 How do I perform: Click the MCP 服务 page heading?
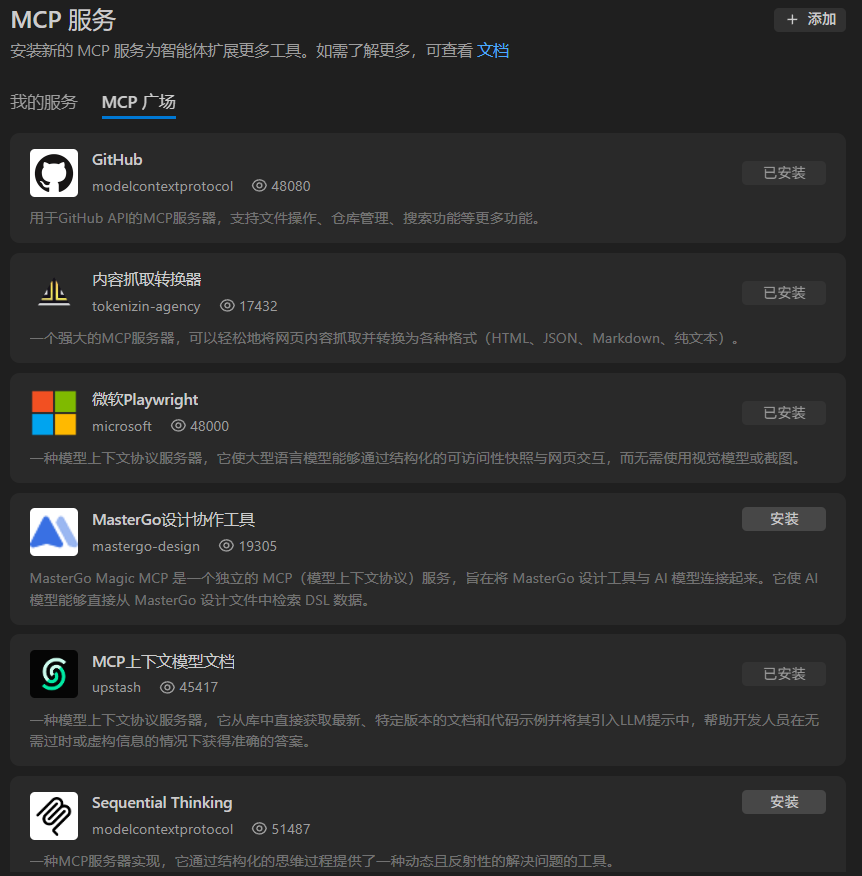pyautogui.click(x=63, y=20)
